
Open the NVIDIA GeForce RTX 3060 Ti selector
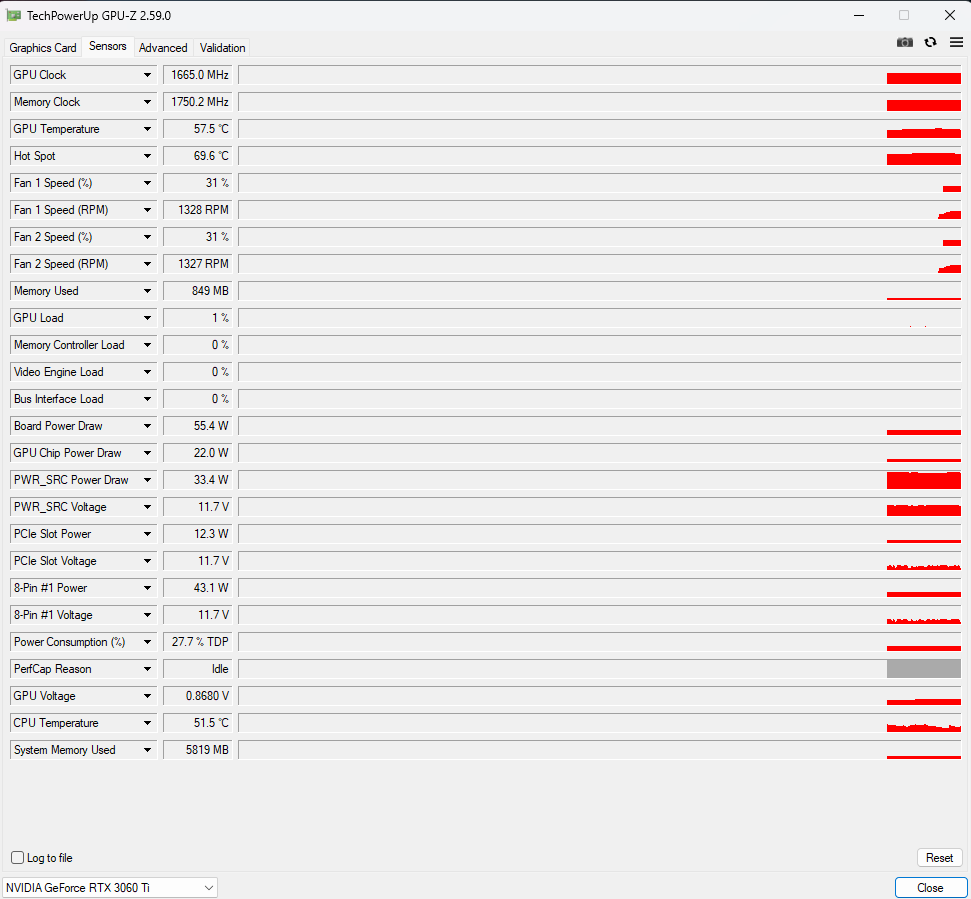110,888
